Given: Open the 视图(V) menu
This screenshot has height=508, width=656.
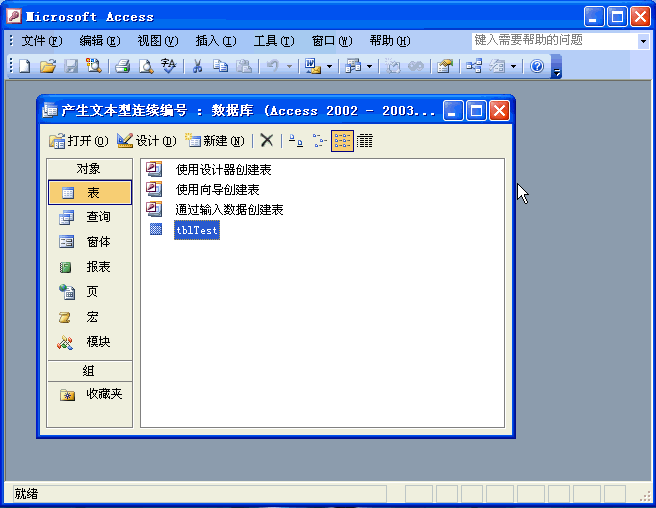Looking at the screenshot, I should [157, 41].
